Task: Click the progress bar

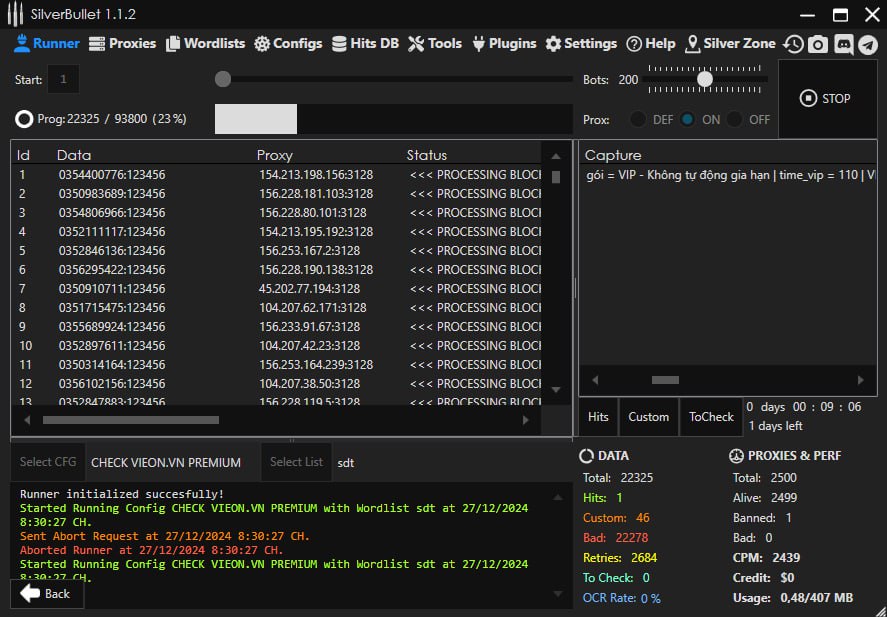Action: tap(394, 119)
